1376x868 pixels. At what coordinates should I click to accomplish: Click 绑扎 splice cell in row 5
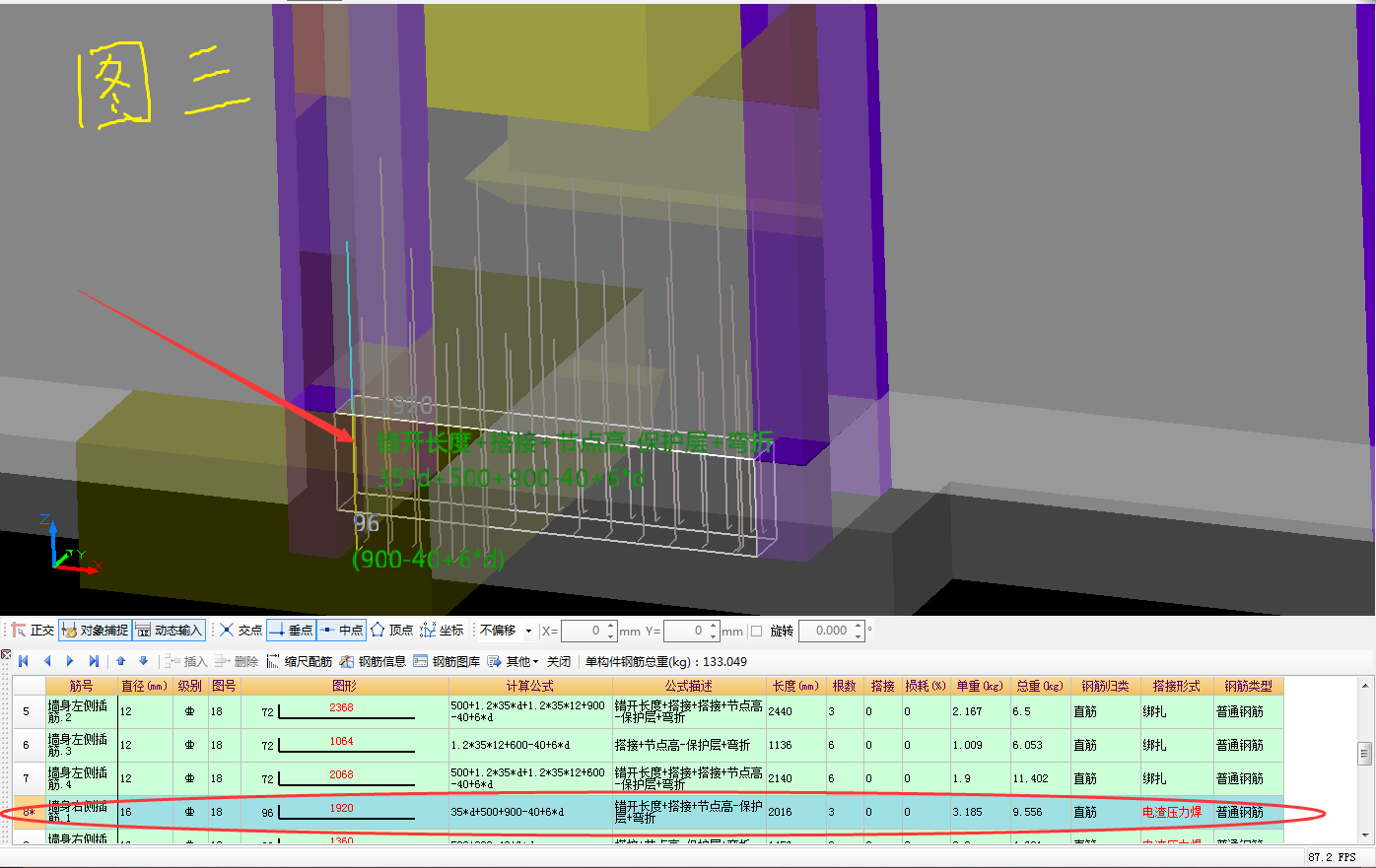[1177, 711]
